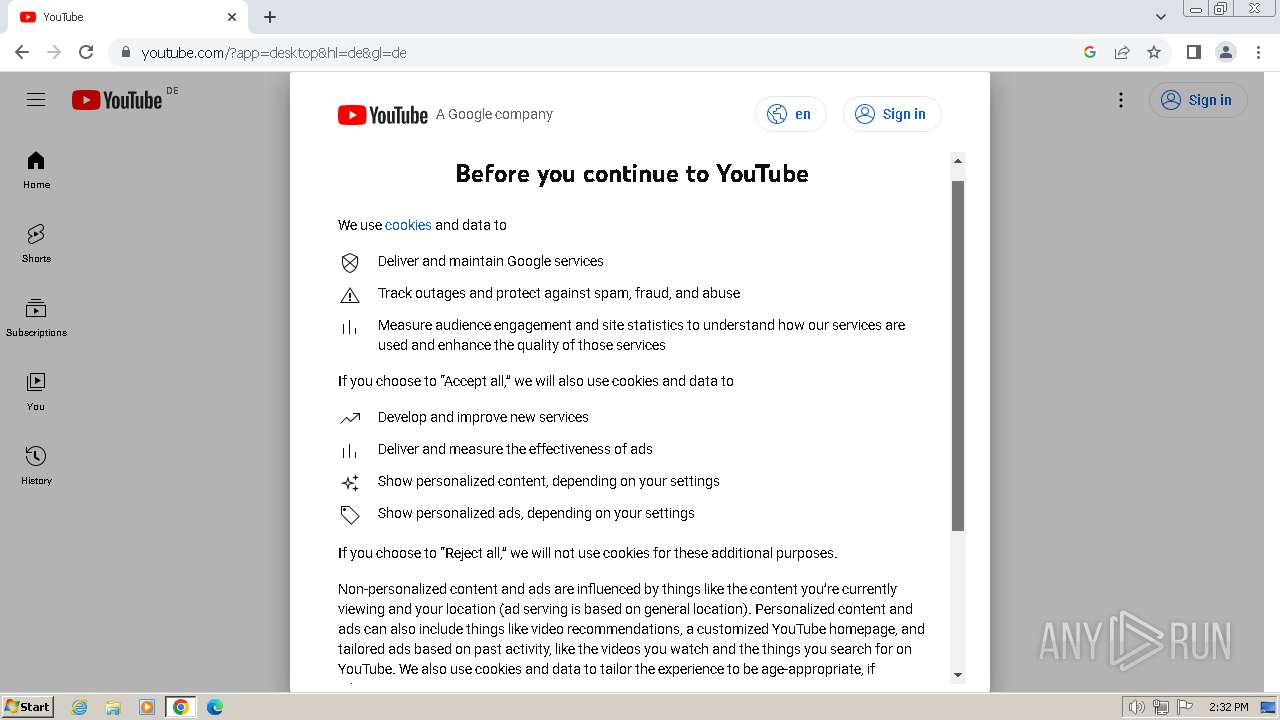Click the Chrome taskbar icon

(x=181, y=707)
